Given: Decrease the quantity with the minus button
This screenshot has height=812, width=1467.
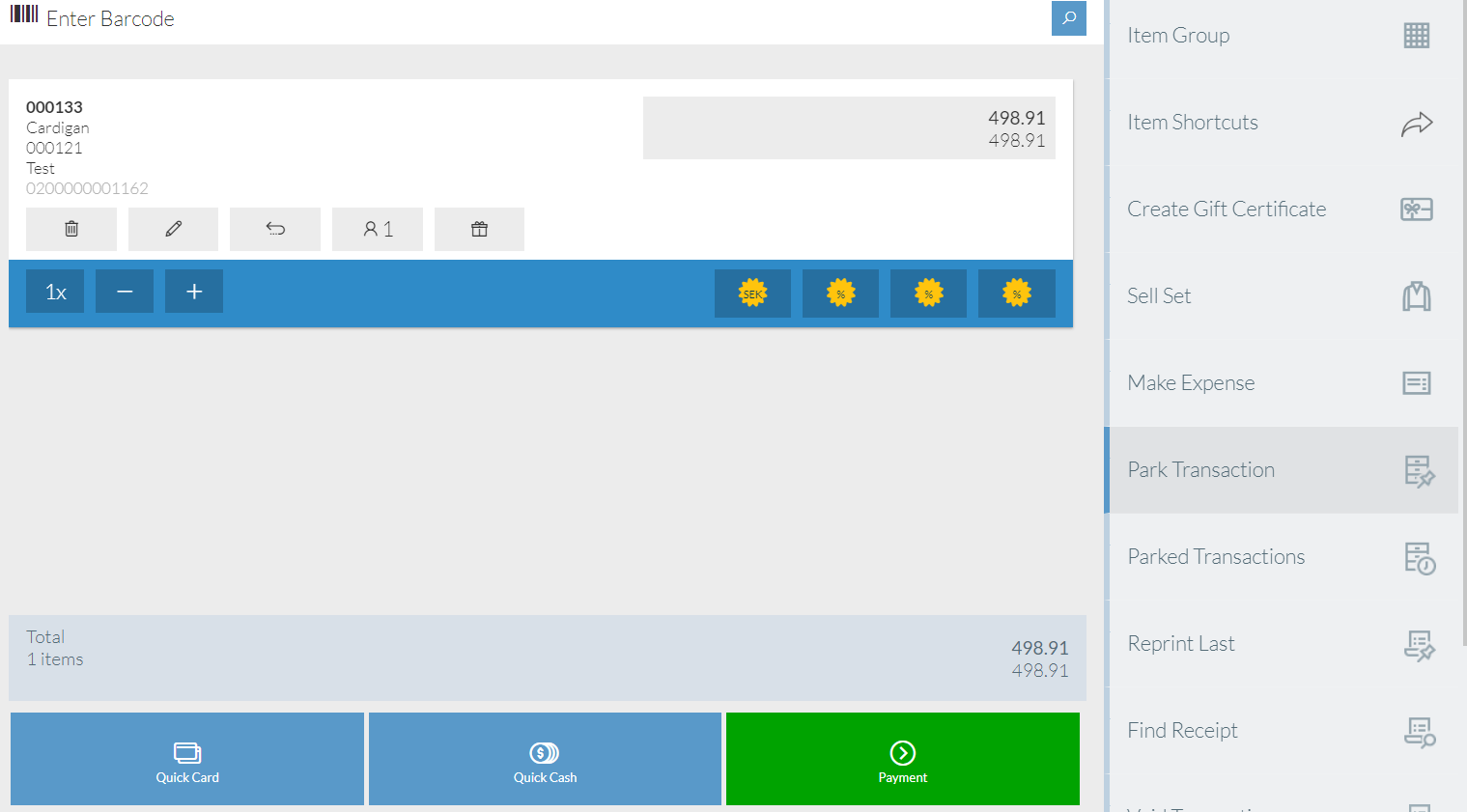Looking at the screenshot, I should [125, 292].
